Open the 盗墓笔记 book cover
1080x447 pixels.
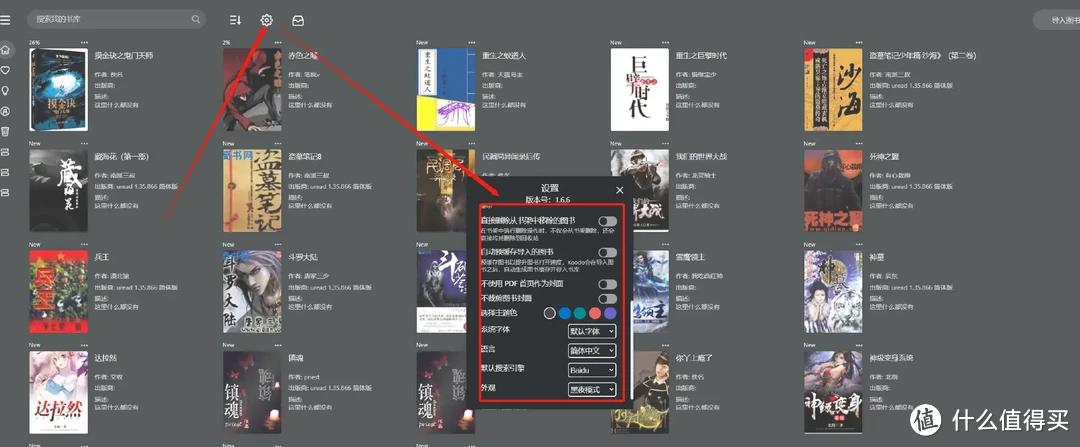pos(252,190)
